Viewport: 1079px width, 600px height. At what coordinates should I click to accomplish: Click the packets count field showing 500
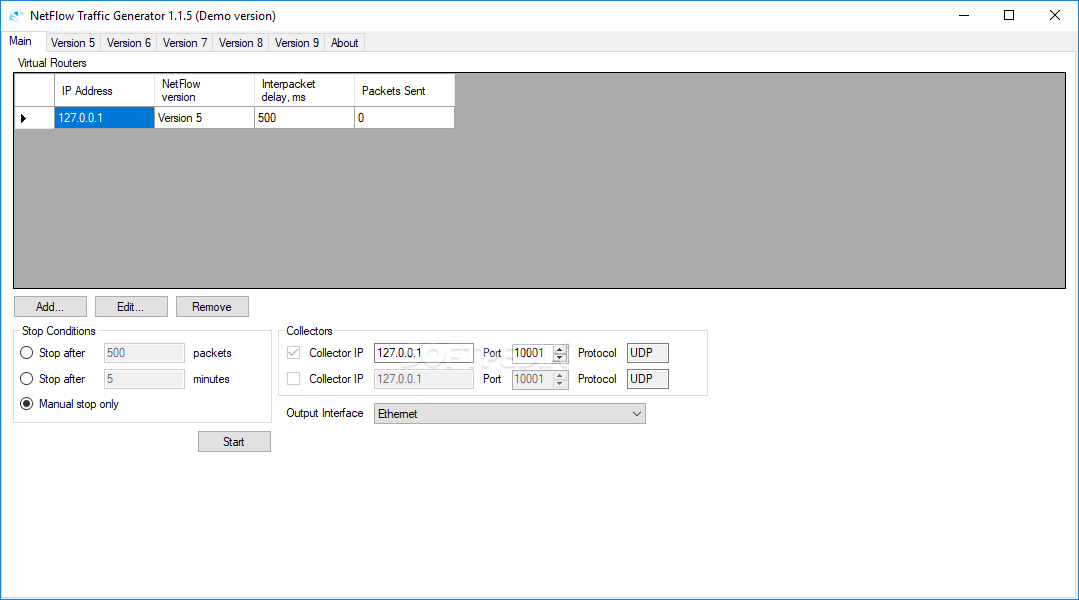145,353
